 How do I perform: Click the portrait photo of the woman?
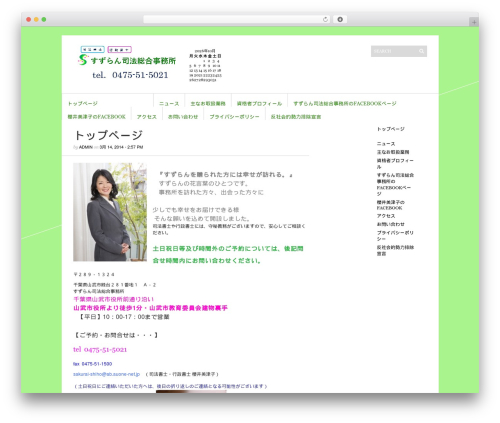[x=110, y=212]
